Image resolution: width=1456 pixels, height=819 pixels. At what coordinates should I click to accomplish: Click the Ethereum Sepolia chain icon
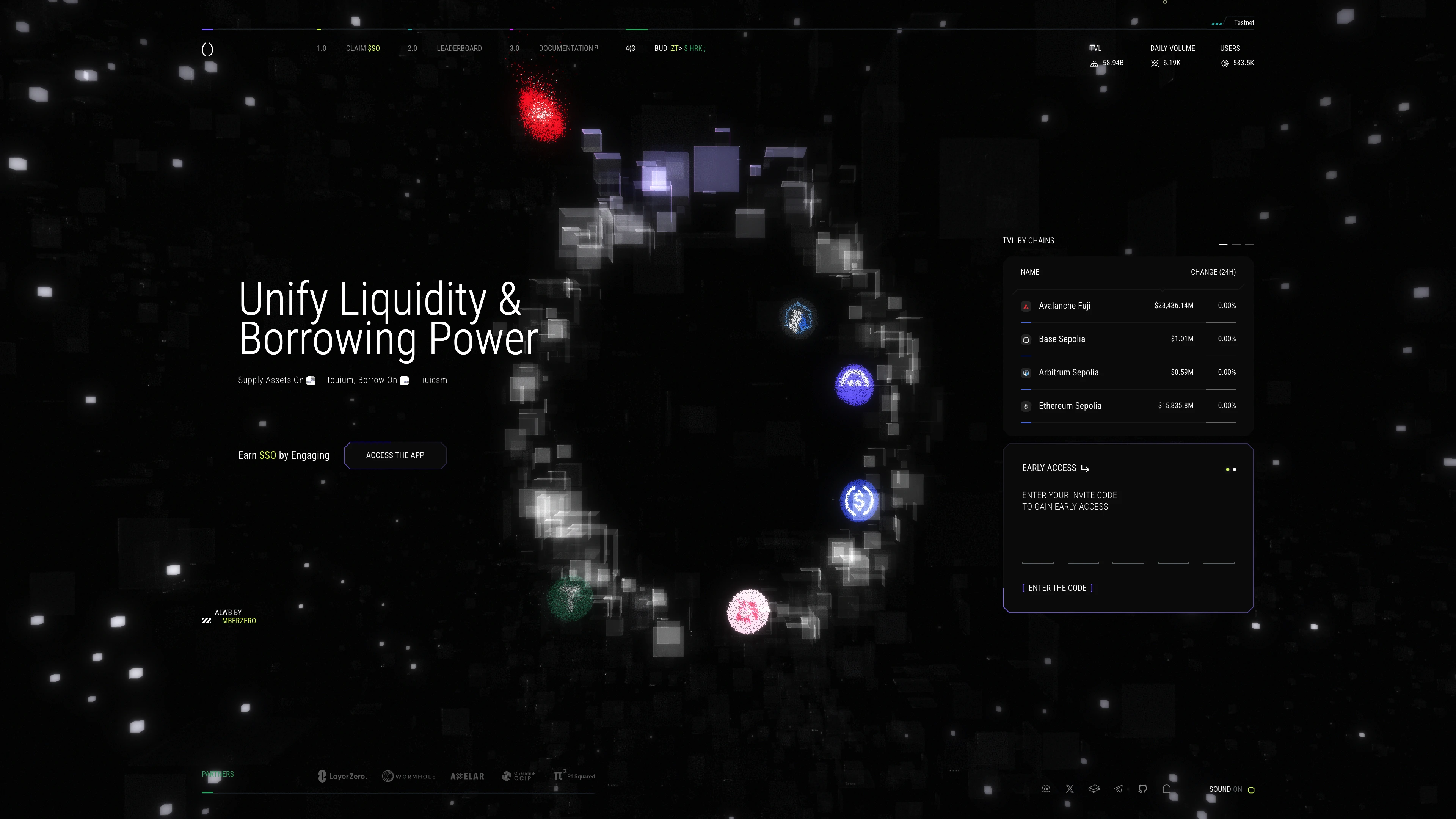(1026, 406)
